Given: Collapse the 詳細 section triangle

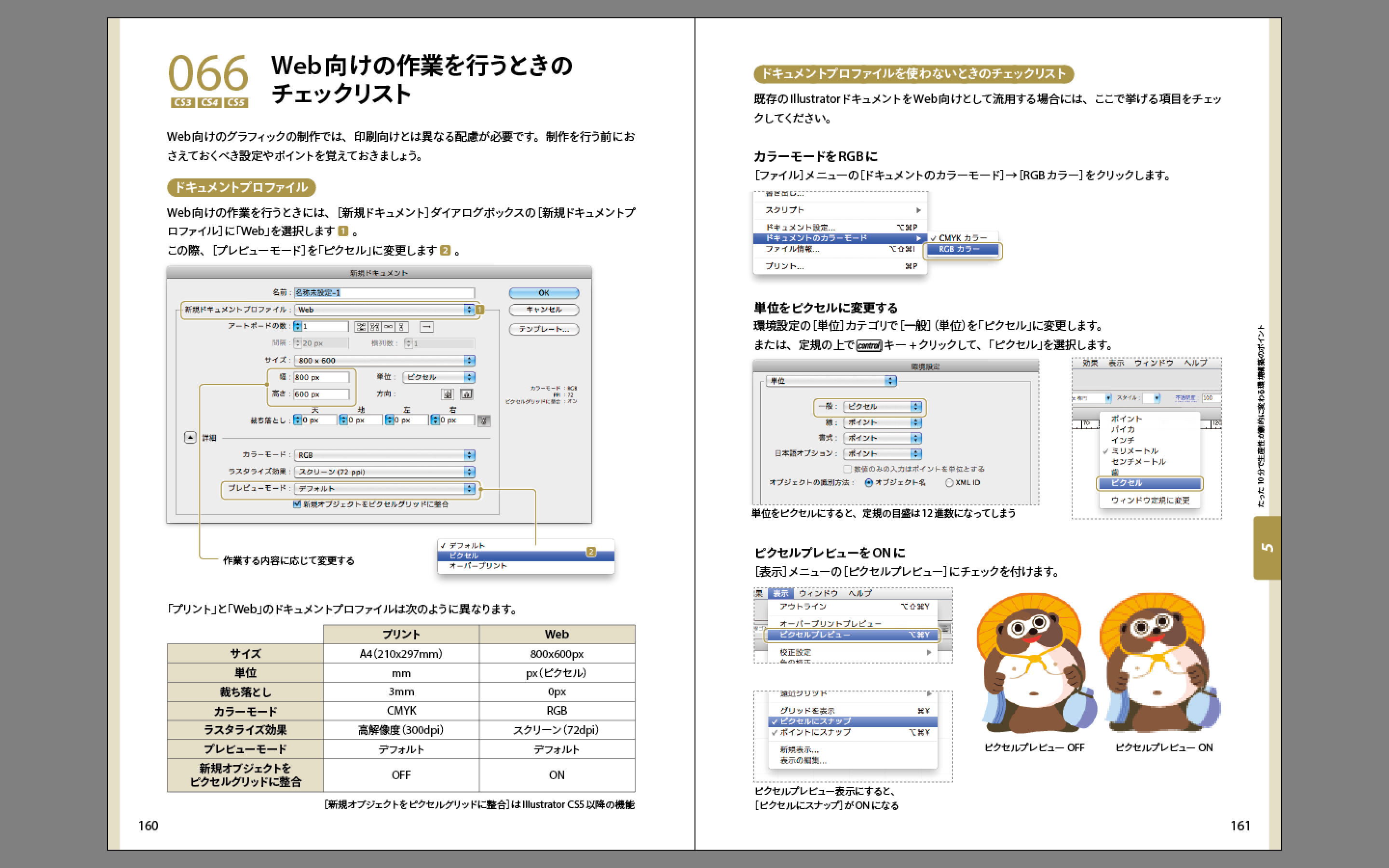Looking at the screenshot, I should tap(190, 437).
